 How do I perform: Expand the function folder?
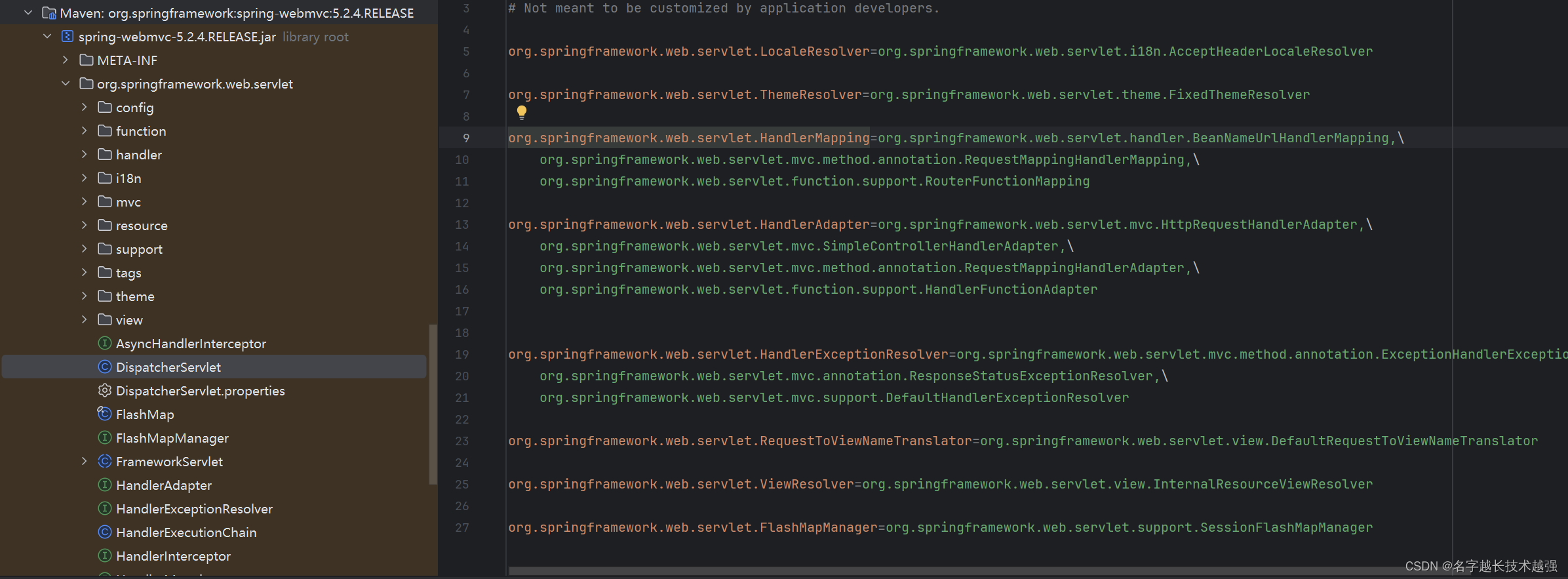click(85, 131)
